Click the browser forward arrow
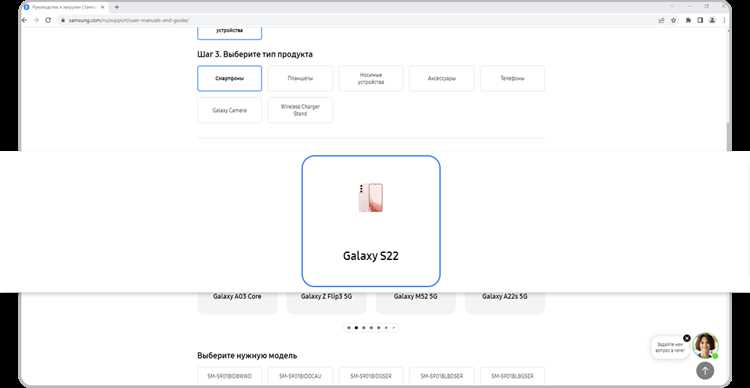Viewport: 750px width, 388px height. [36, 20]
